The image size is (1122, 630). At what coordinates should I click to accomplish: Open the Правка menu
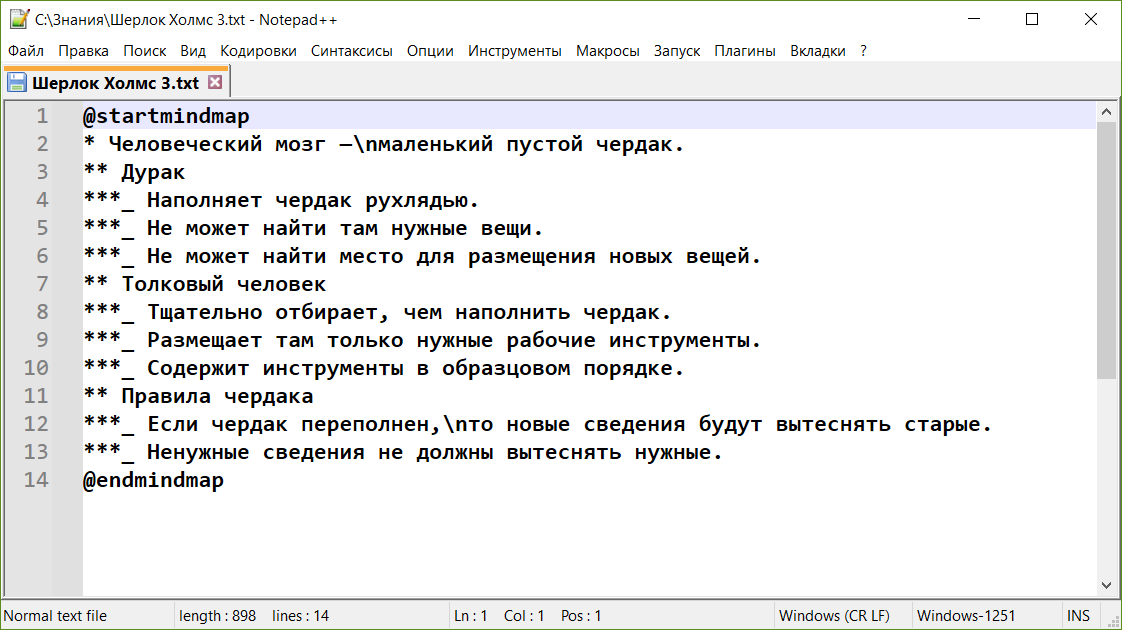[x=84, y=51]
